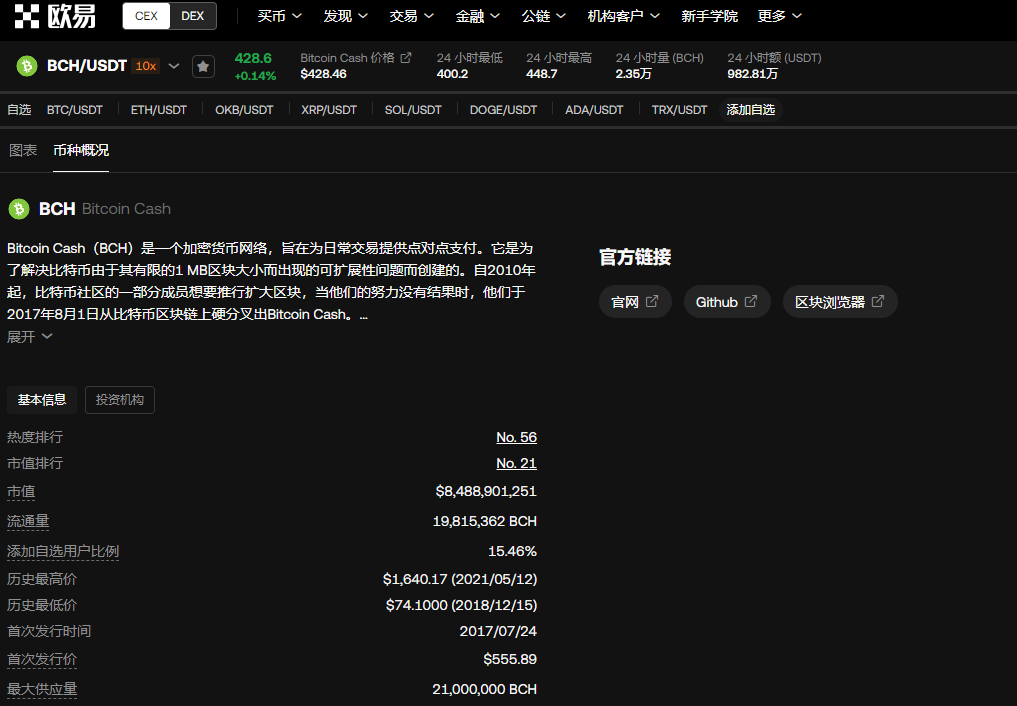
Task: Open the BTC/USDT pair
Action: tap(75, 110)
